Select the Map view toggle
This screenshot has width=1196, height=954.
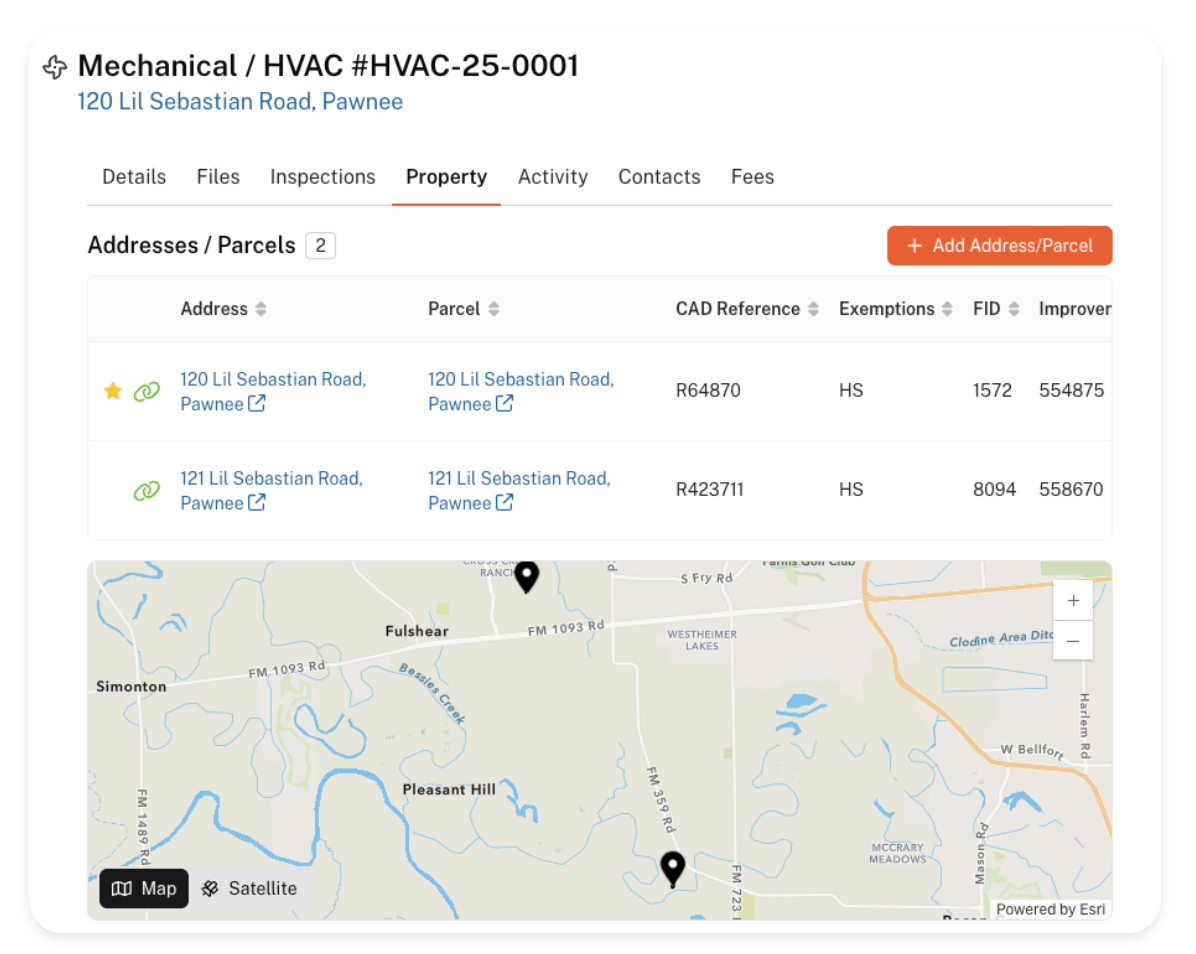(144, 888)
